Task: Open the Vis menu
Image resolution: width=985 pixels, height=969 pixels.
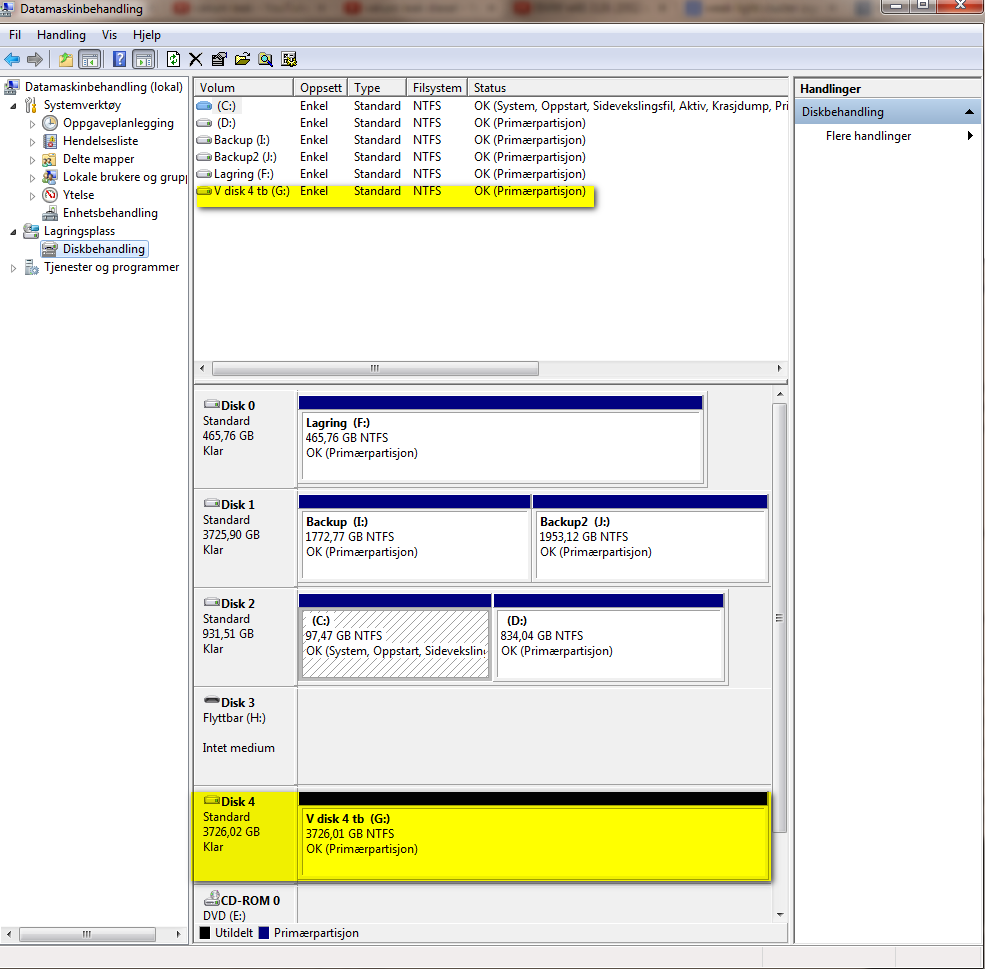Action: pos(109,35)
